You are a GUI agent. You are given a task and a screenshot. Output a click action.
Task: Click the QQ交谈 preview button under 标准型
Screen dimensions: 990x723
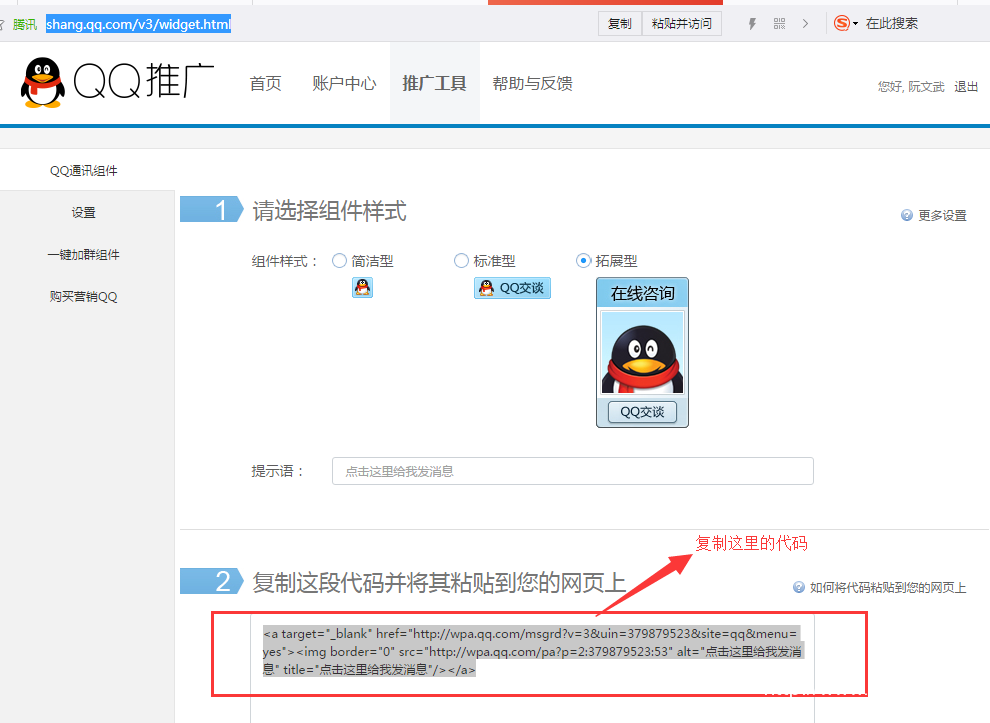pyautogui.click(x=512, y=288)
